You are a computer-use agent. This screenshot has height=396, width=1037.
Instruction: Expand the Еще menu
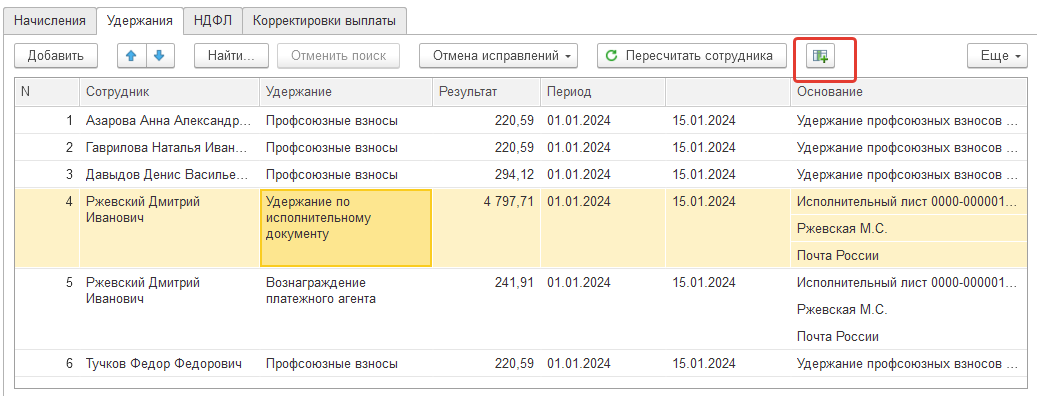point(997,56)
